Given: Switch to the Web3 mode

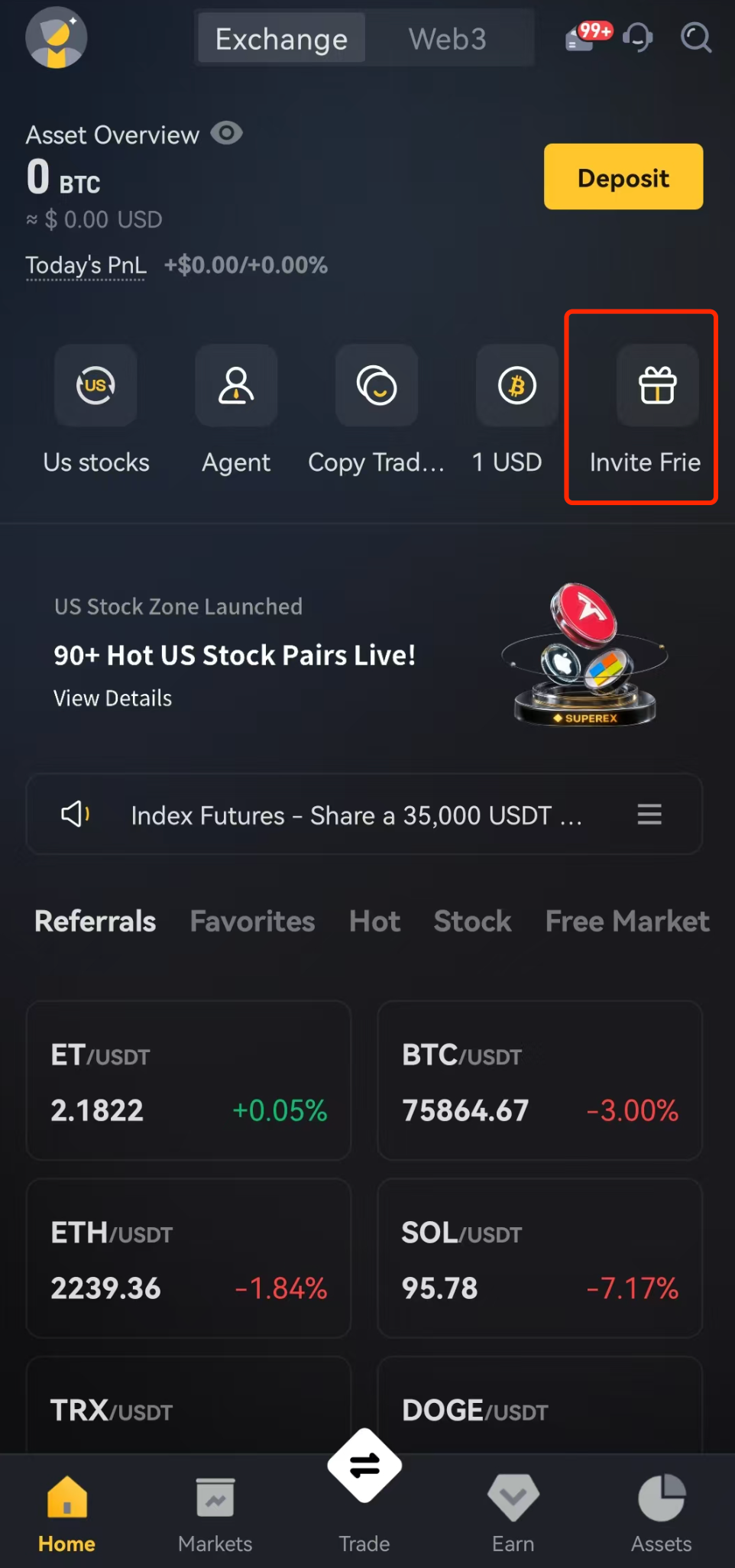Looking at the screenshot, I should coord(448,38).
